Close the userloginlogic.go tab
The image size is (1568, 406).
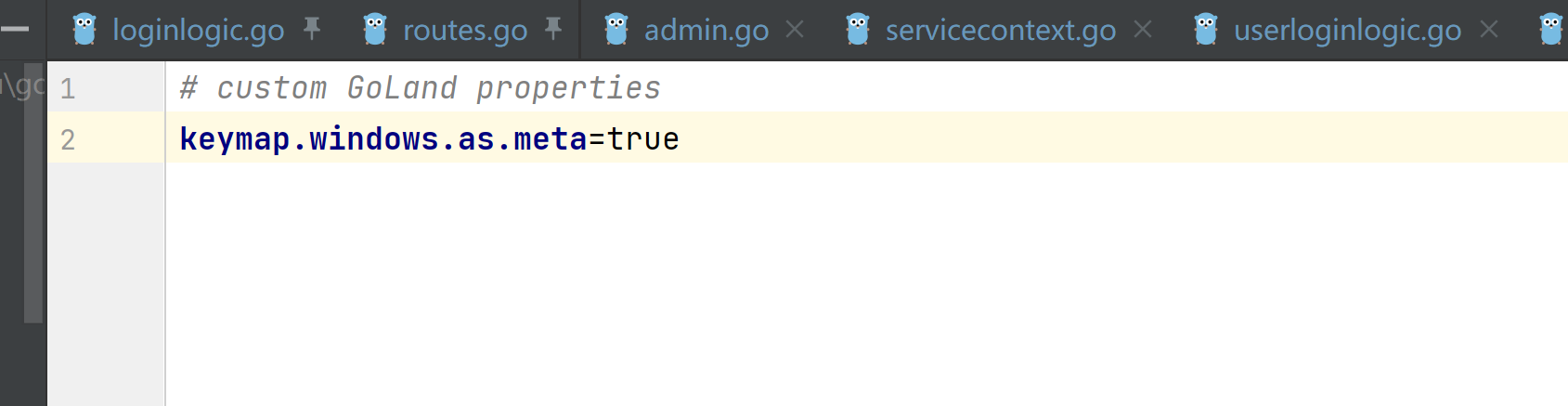click(x=1489, y=30)
